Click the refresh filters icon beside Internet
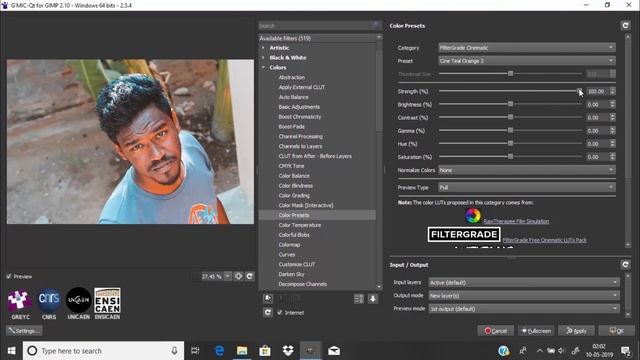Viewport: 640px width, 360px height. click(268, 312)
